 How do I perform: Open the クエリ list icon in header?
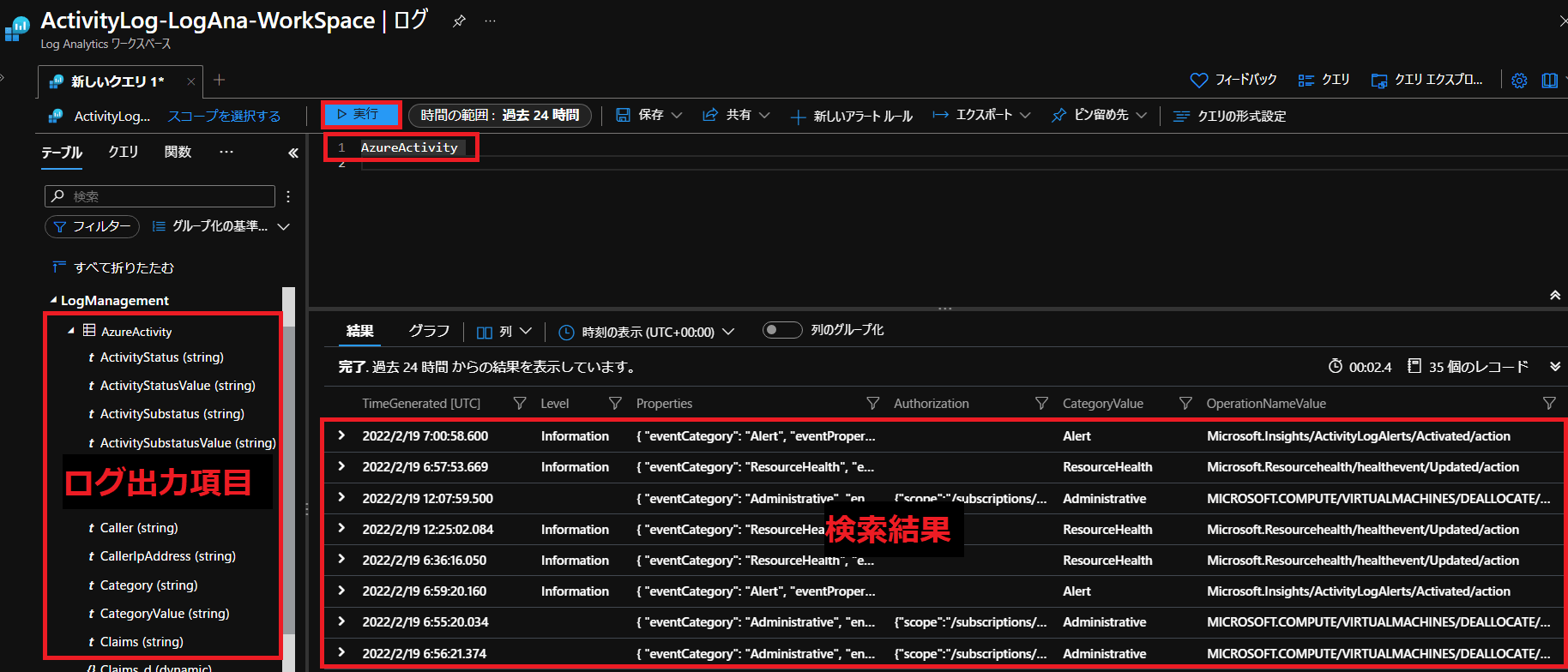coord(1306,80)
